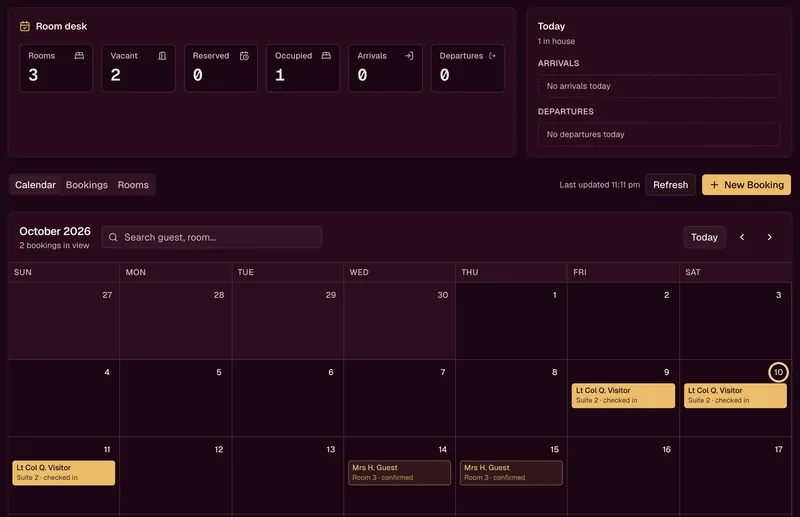Click the bed icon in Rooms card
This screenshot has height=517, width=800.
(79, 56)
